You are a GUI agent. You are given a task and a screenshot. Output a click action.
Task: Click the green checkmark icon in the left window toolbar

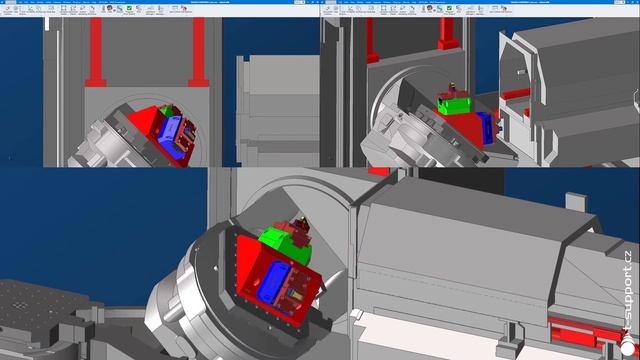click(x=129, y=8)
